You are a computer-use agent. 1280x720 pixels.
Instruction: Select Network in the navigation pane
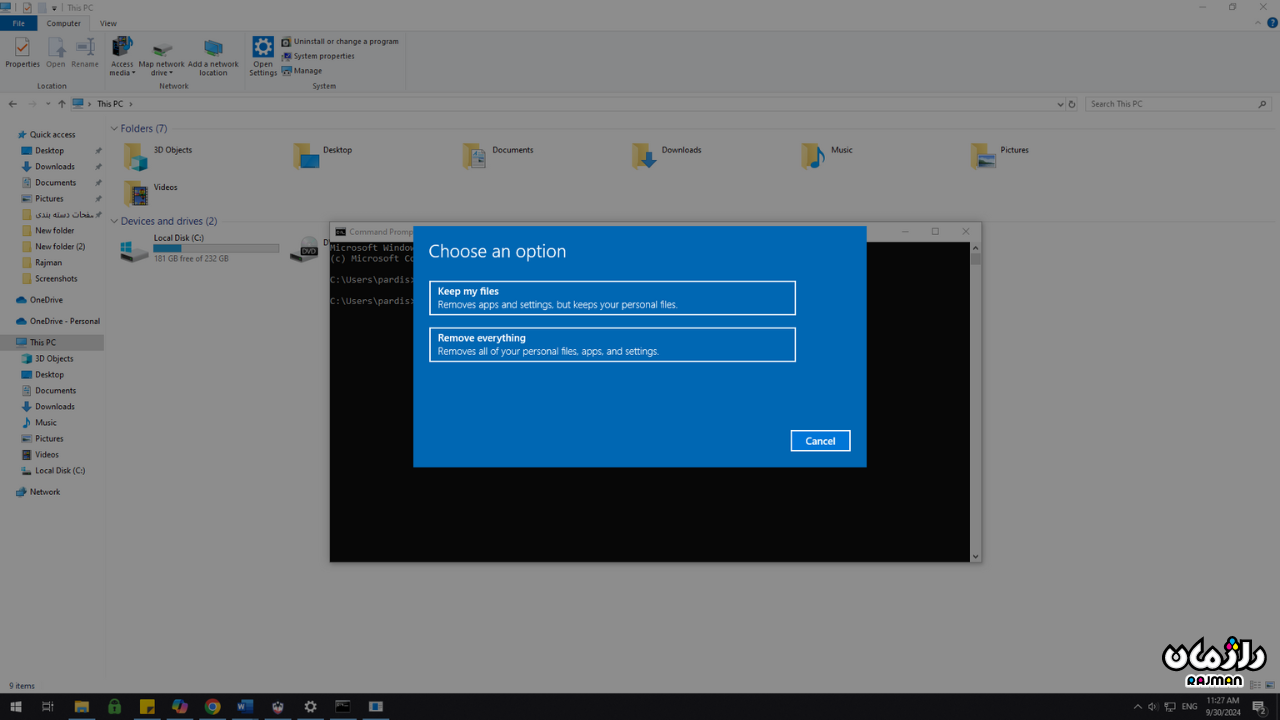coord(44,492)
